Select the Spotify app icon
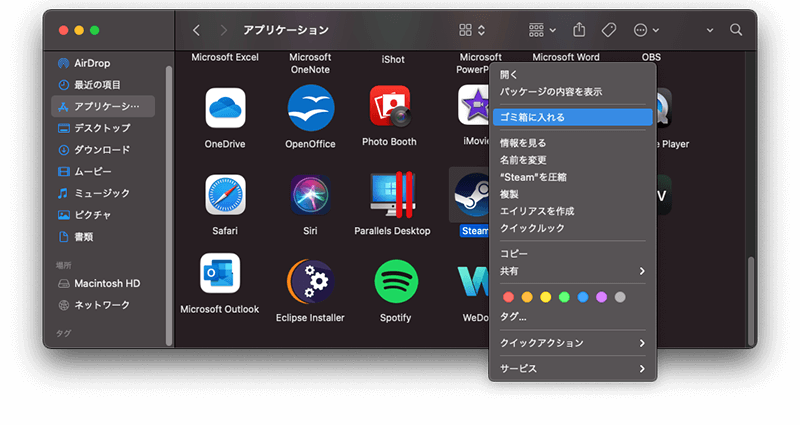Image resolution: width=800 pixels, height=425 pixels. coord(396,282)
